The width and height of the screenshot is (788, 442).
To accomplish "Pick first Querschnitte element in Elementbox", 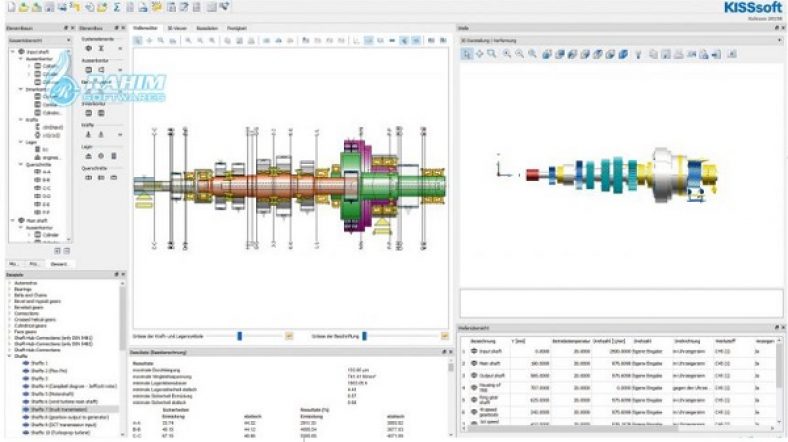I will click(x=88, y=178).
